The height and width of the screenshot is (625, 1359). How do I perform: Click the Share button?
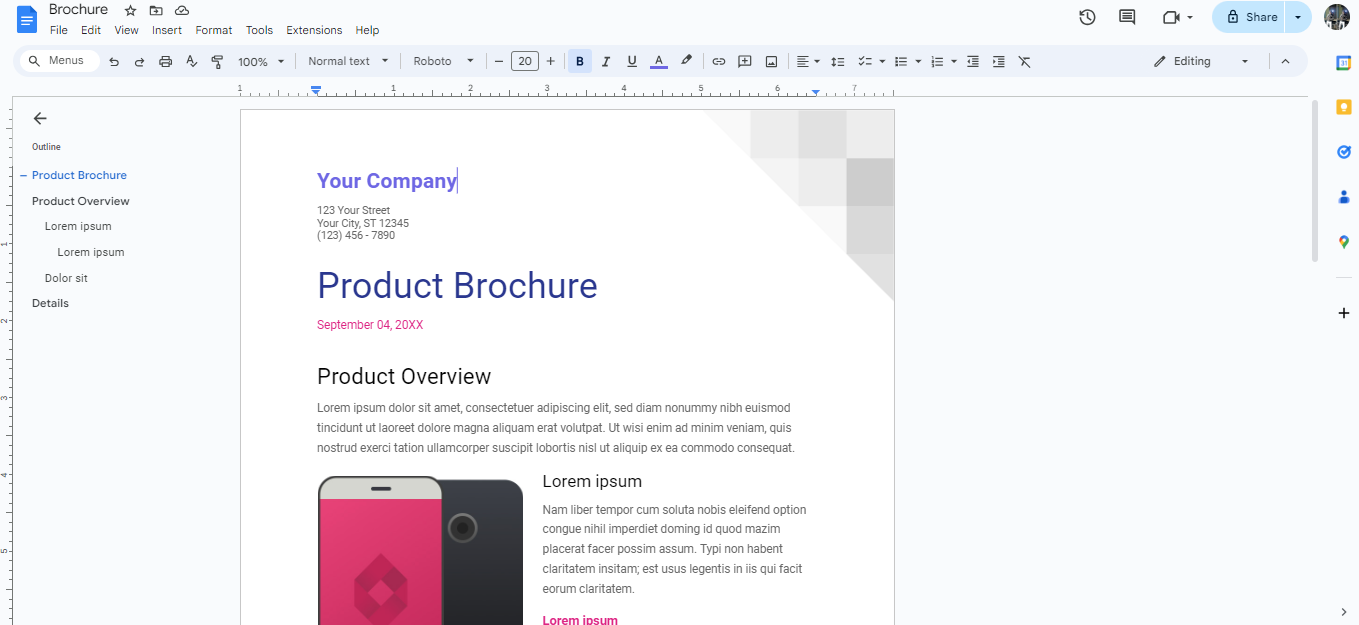(x=1250, y=17)
